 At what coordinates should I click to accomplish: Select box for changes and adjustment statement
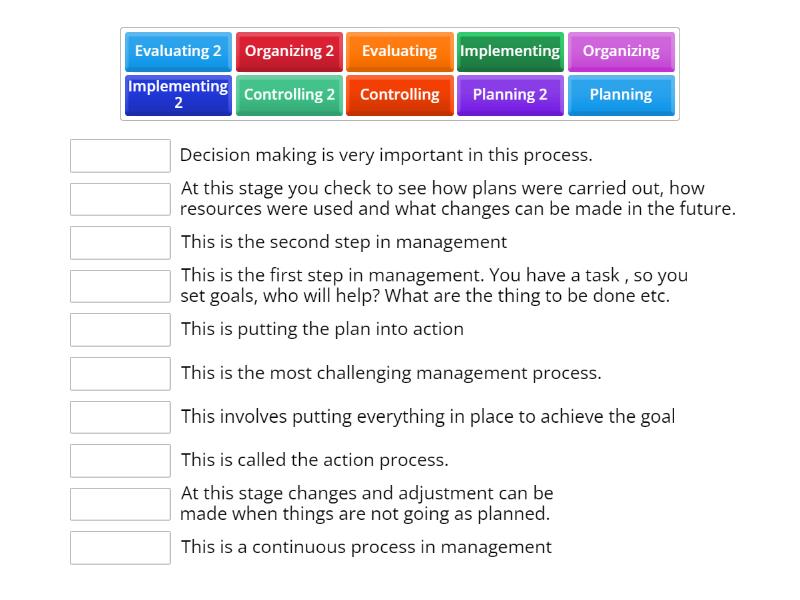(120, 504)
